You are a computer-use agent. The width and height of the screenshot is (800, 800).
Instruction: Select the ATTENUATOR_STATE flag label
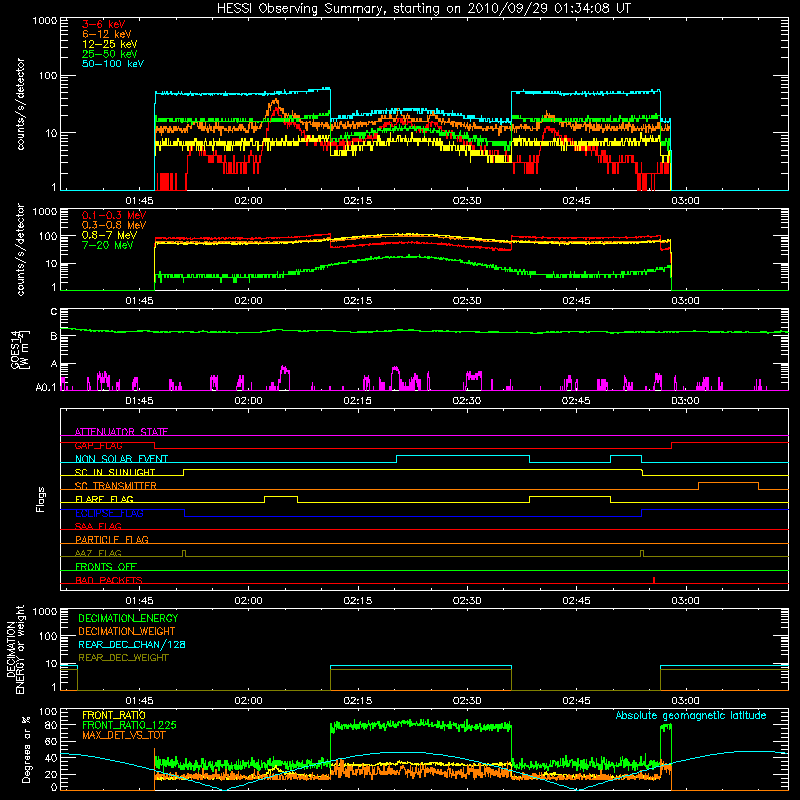(121, 432)
